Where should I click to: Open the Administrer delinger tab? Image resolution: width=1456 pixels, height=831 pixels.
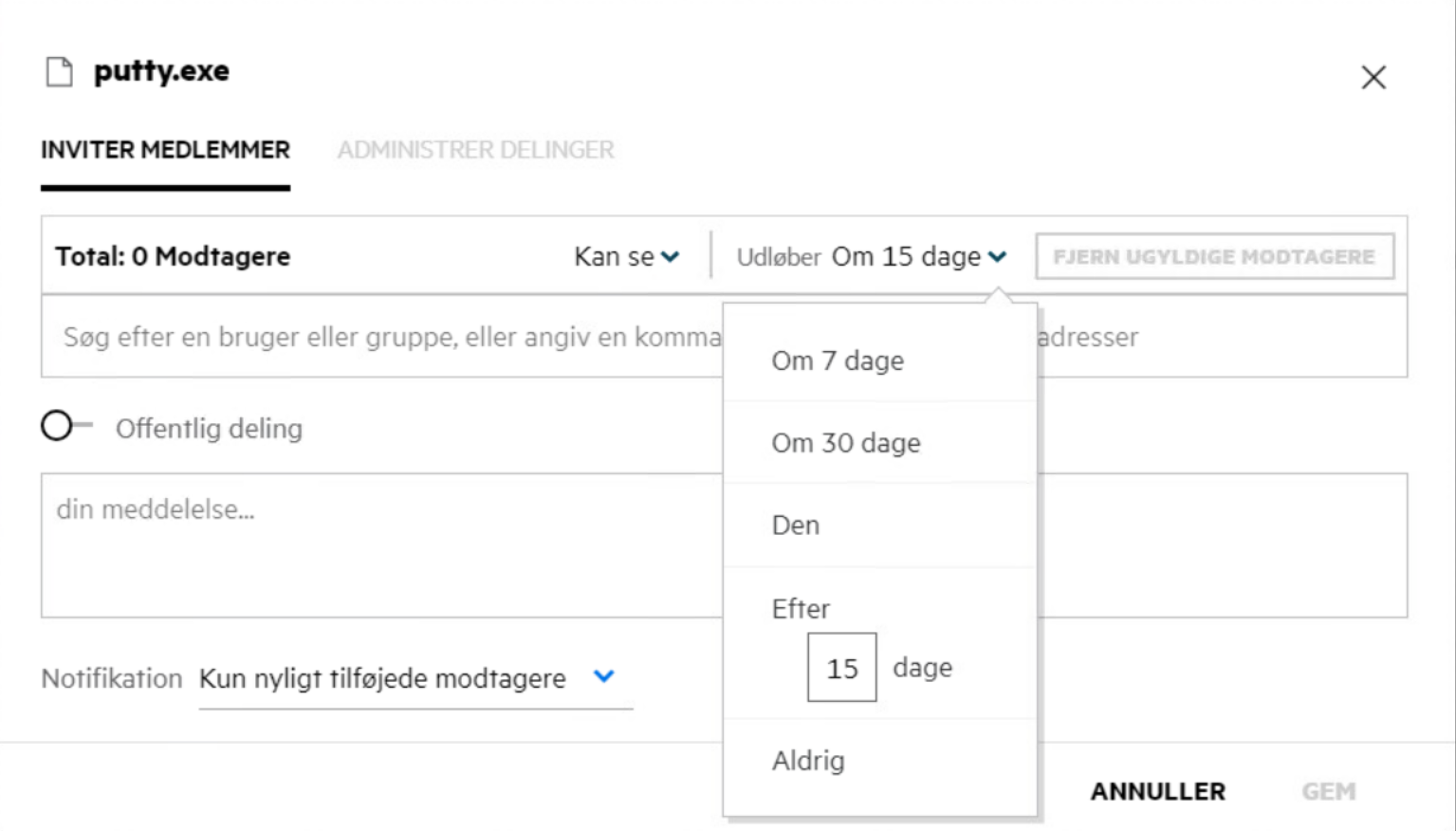click(475, 150)
